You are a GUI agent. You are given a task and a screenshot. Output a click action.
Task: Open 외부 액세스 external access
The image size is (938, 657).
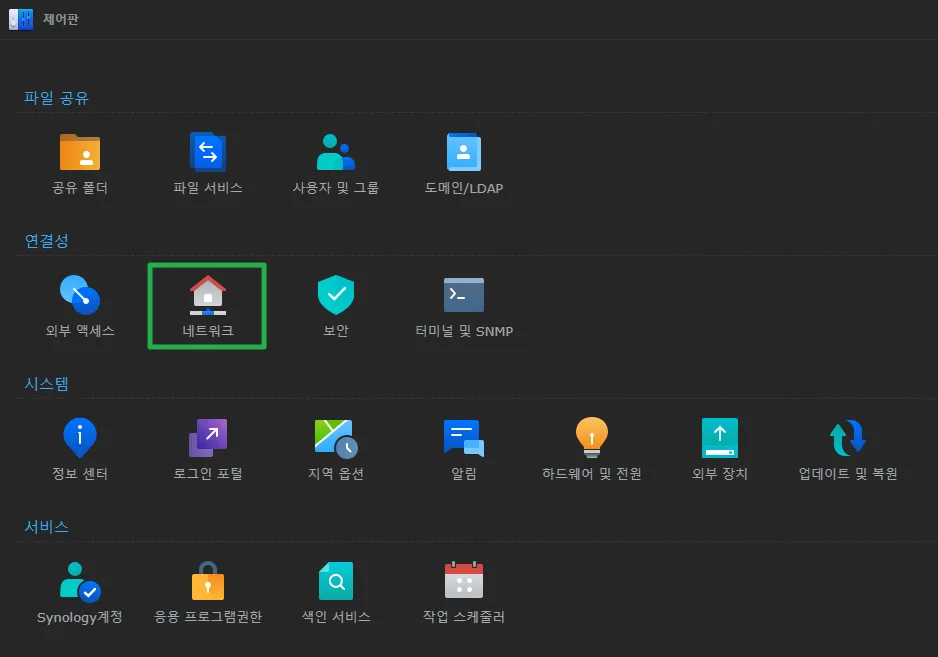(x=80, y=296)
